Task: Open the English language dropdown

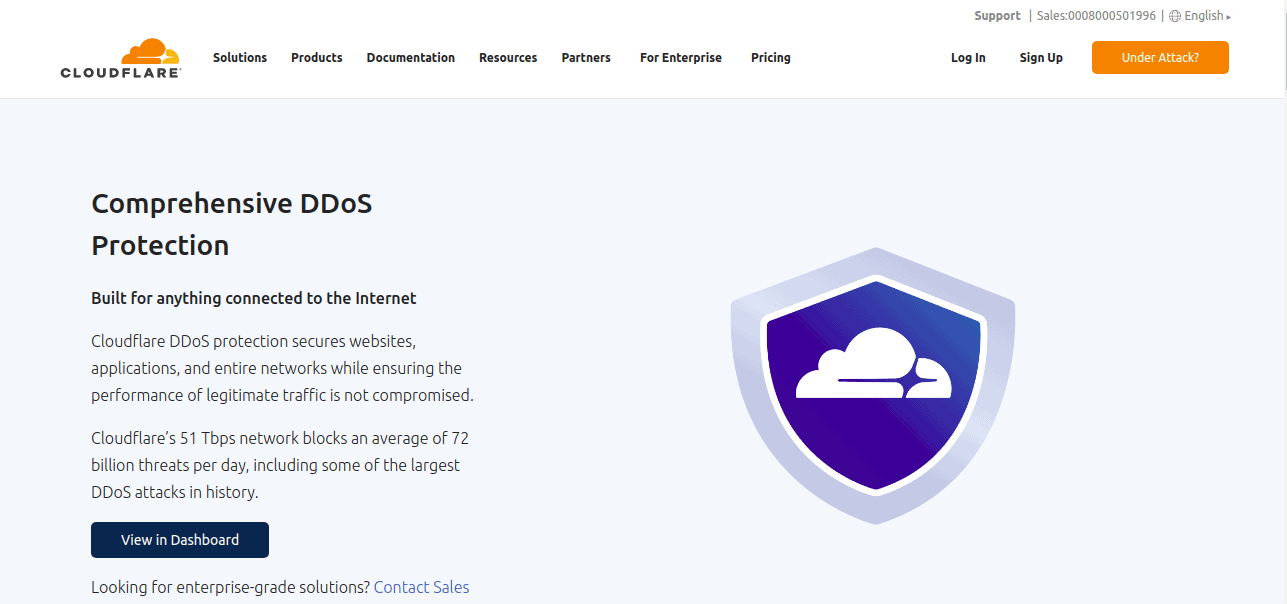Action: coord(1207,16)
